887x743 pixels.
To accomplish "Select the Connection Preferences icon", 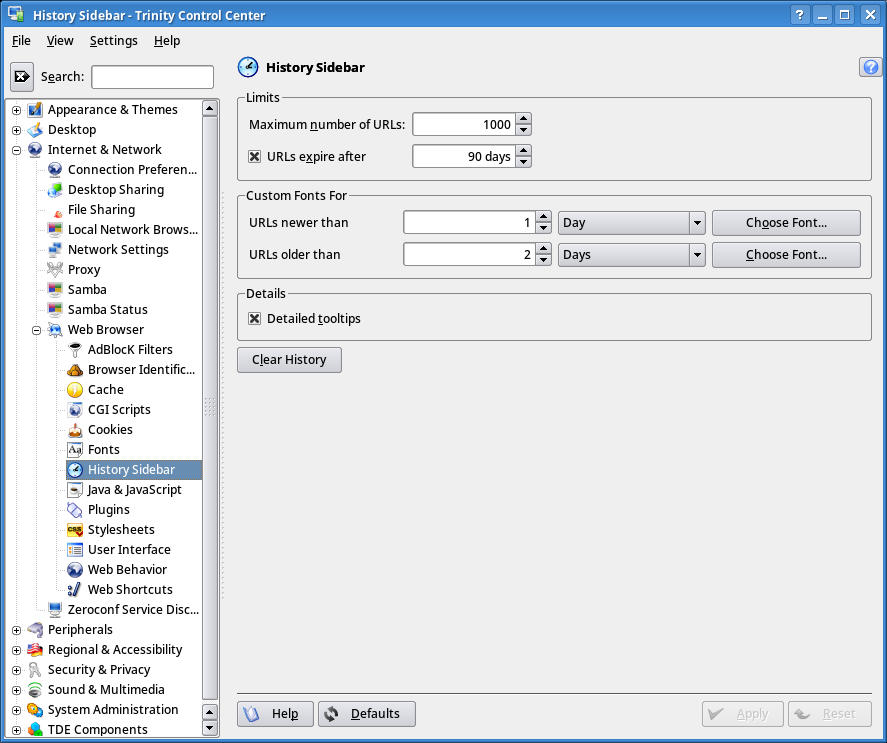I will [55, 170].
